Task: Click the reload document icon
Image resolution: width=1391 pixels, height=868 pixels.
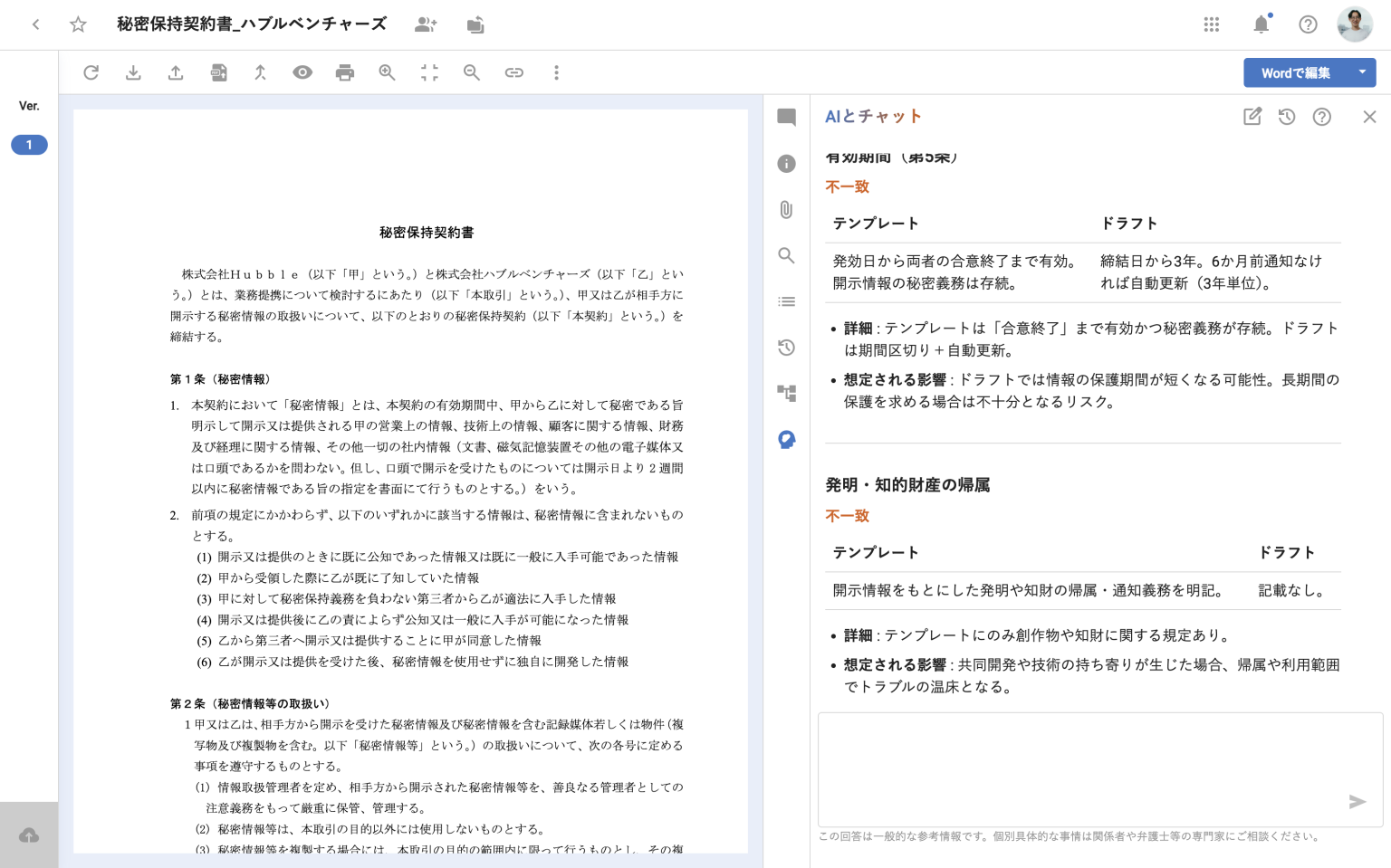Action: pyautogui.click(x=91, y=72)
